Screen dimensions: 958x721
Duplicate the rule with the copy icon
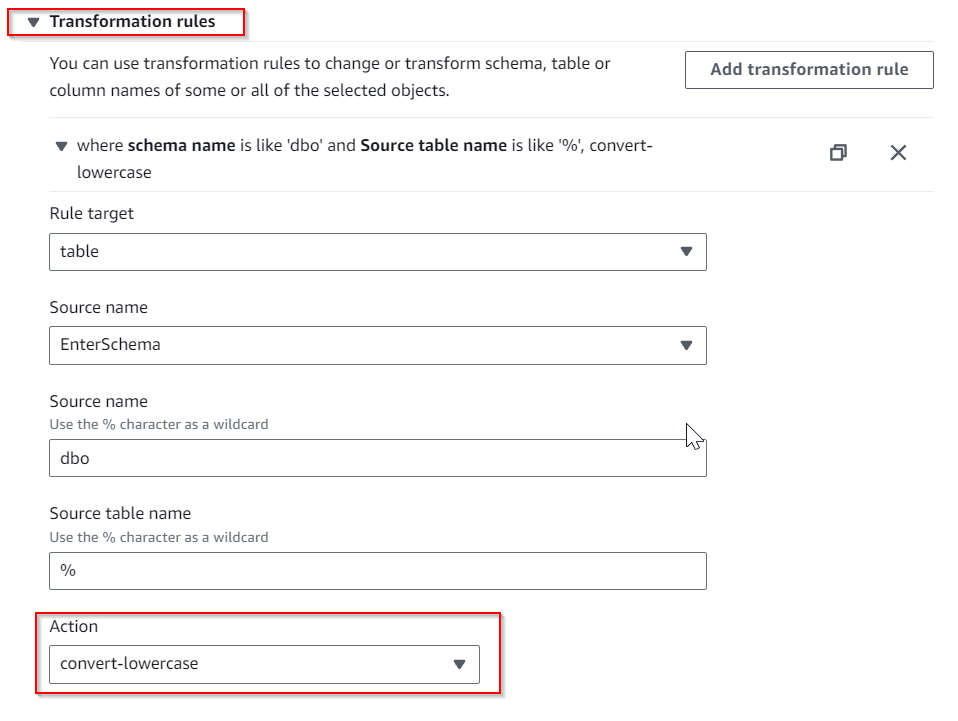pos(838,152)
